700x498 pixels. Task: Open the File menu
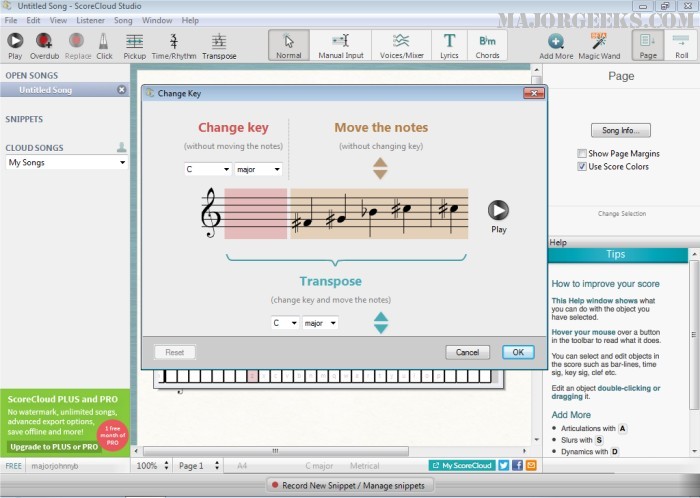(11, 20)
